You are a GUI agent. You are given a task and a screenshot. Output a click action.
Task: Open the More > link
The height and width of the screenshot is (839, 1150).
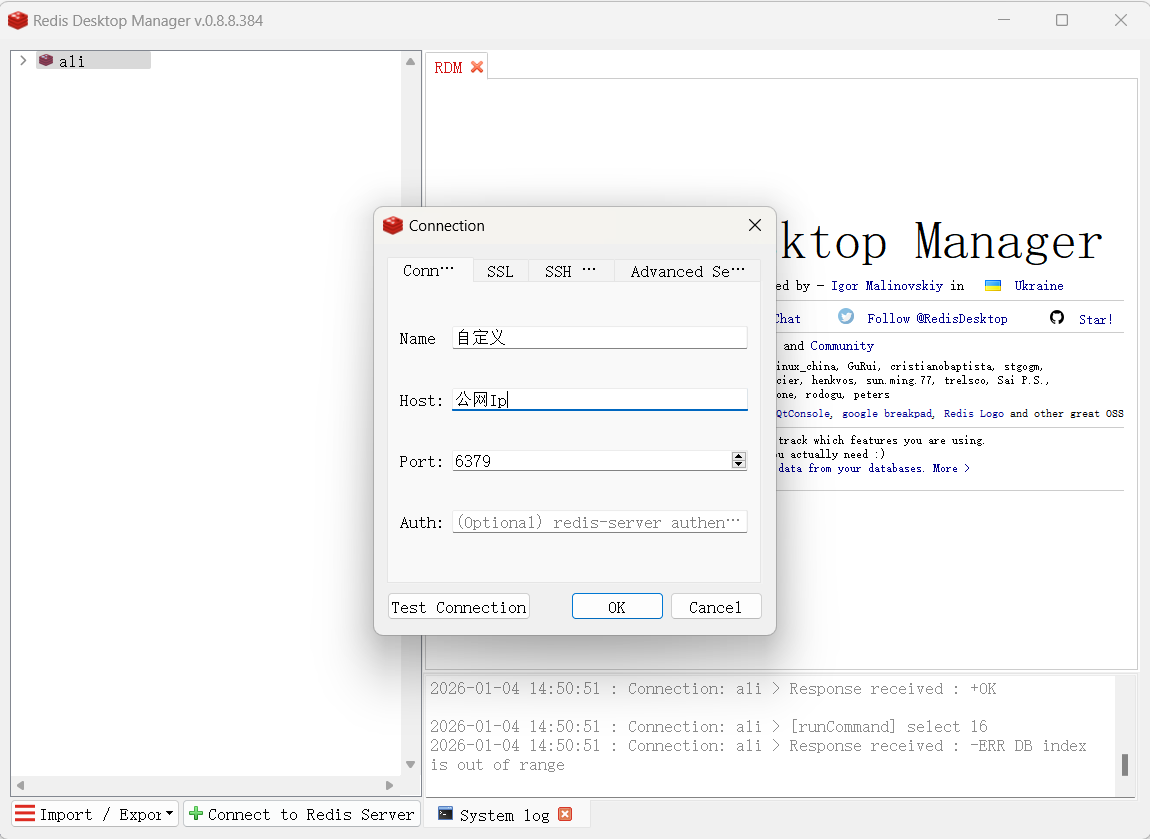[951, 468]
